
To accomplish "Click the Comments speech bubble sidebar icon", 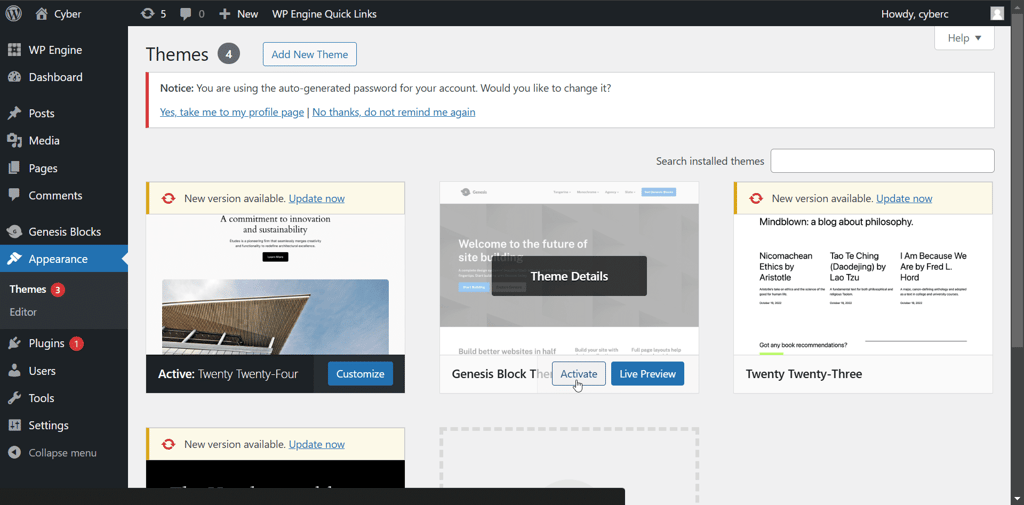I will [14, 195].
